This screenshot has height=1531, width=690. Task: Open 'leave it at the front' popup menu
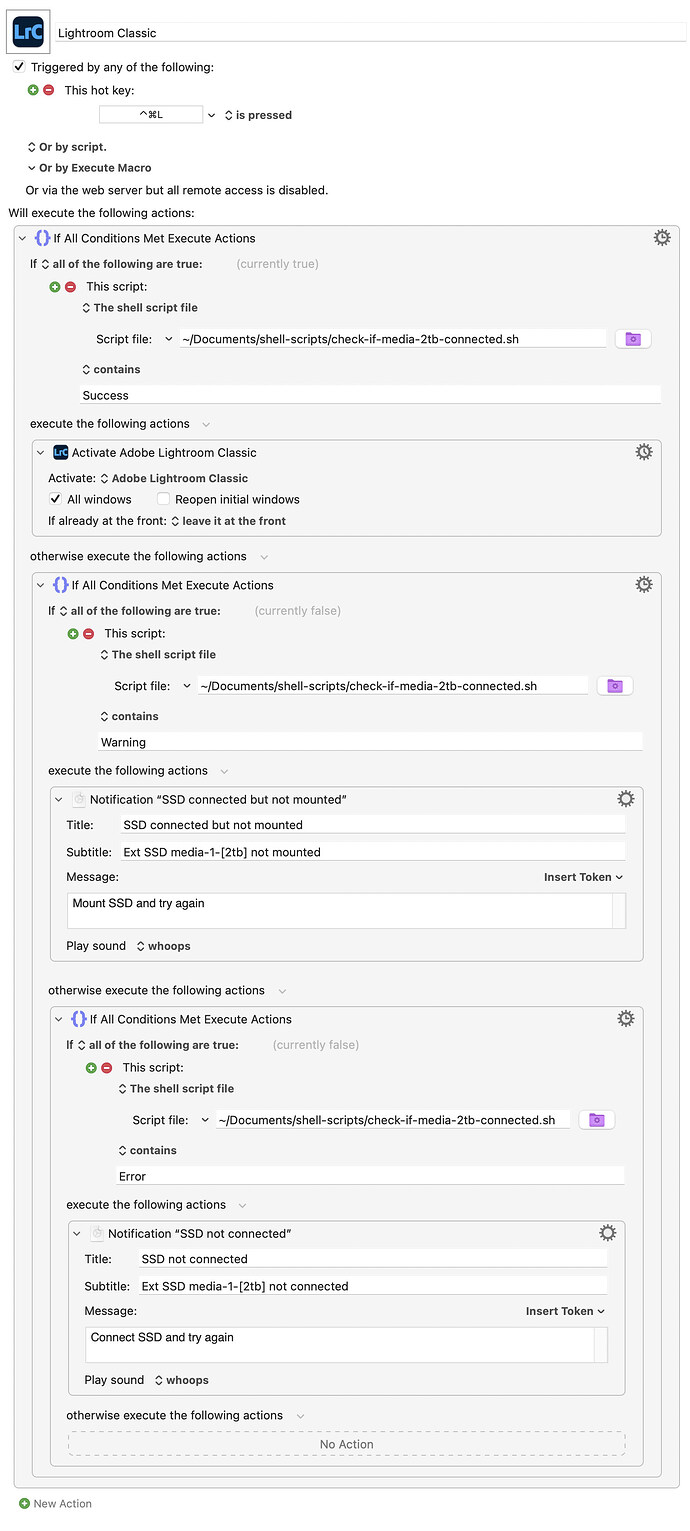coord(228,521)
